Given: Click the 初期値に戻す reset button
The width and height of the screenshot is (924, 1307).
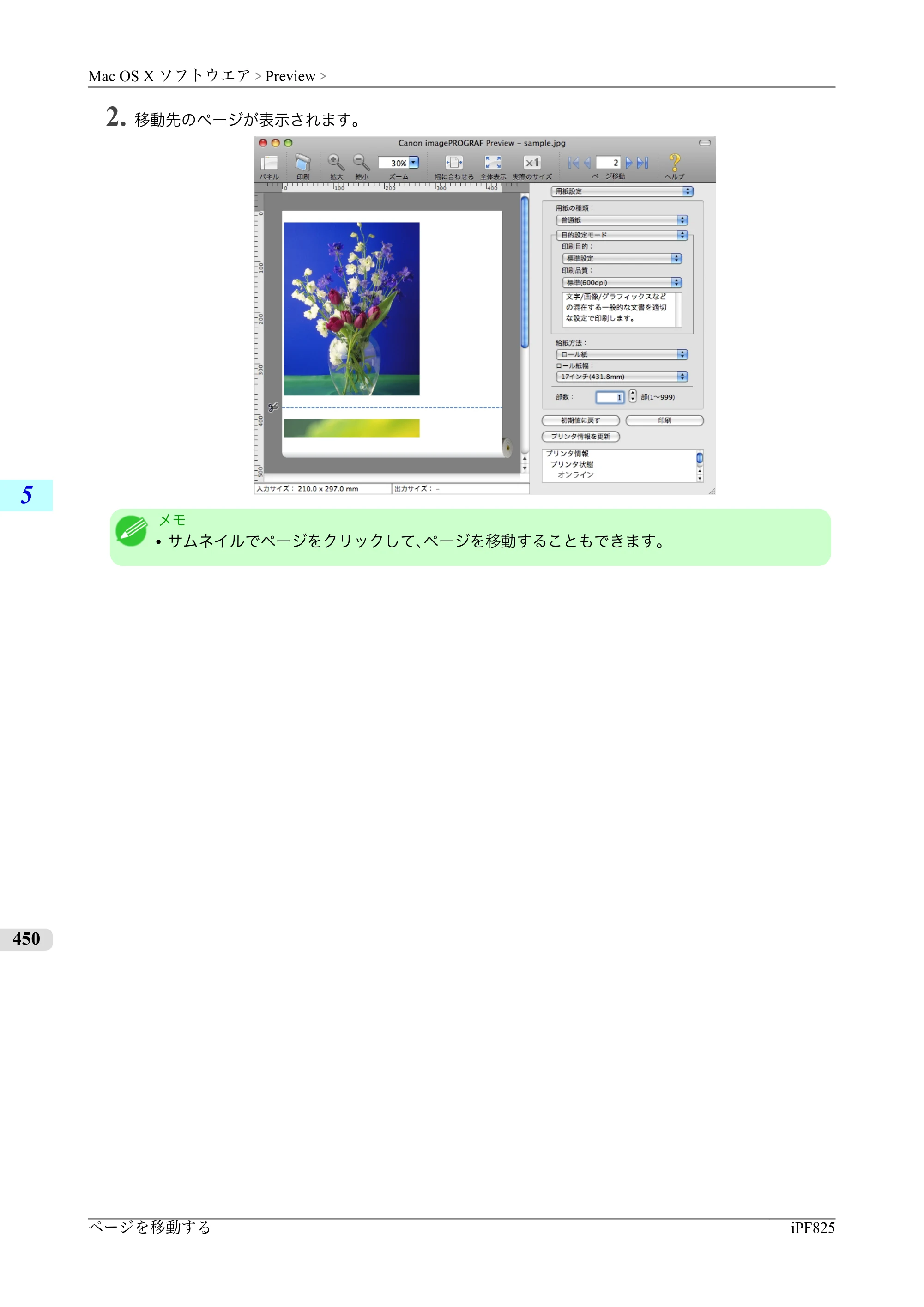Looking at the screenshot, I should [x=581, y=421].
